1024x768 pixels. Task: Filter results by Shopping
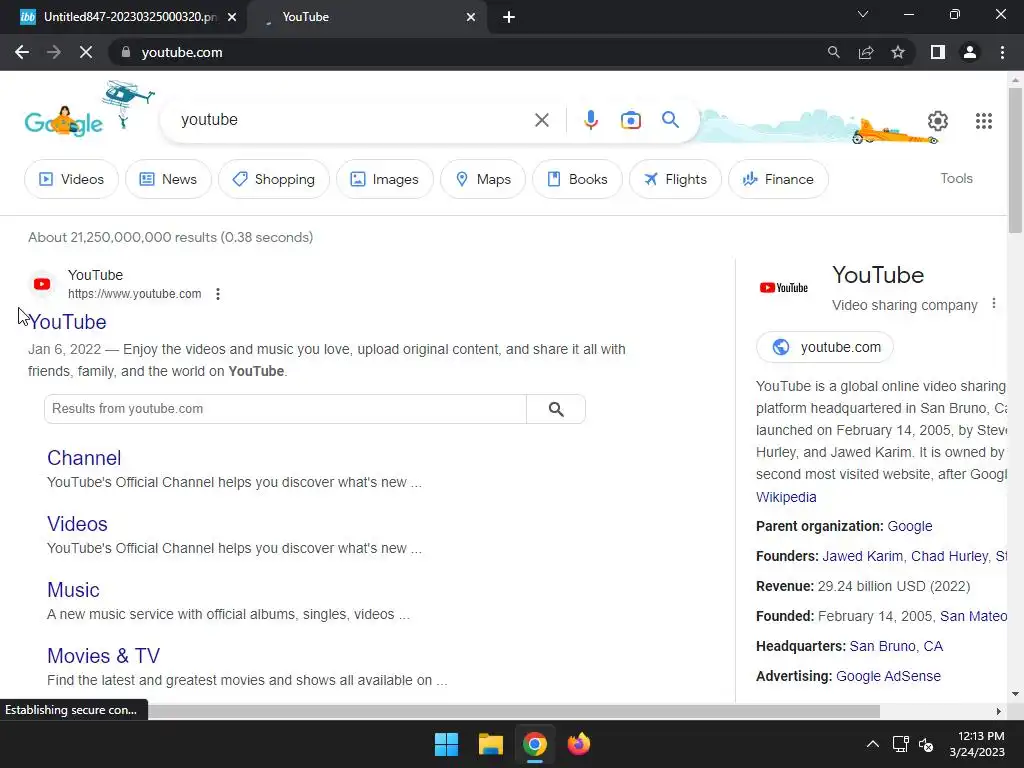point(273,179)
